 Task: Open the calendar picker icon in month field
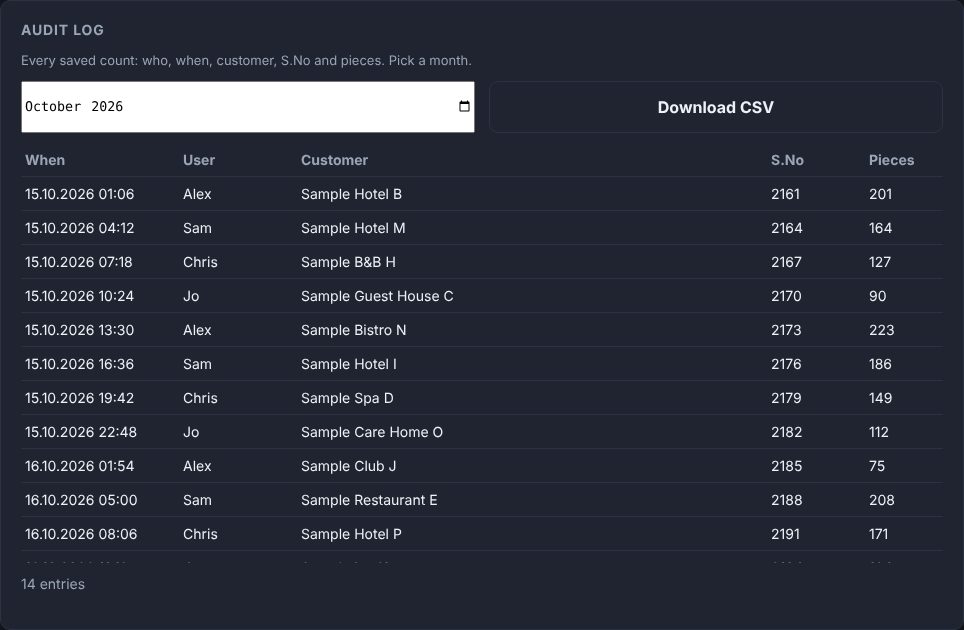click(464, 106)
